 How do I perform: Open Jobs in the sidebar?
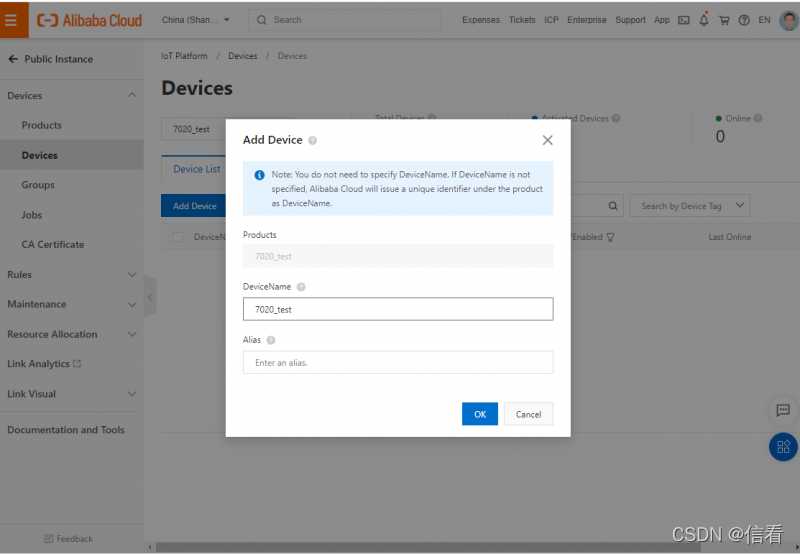32,215
